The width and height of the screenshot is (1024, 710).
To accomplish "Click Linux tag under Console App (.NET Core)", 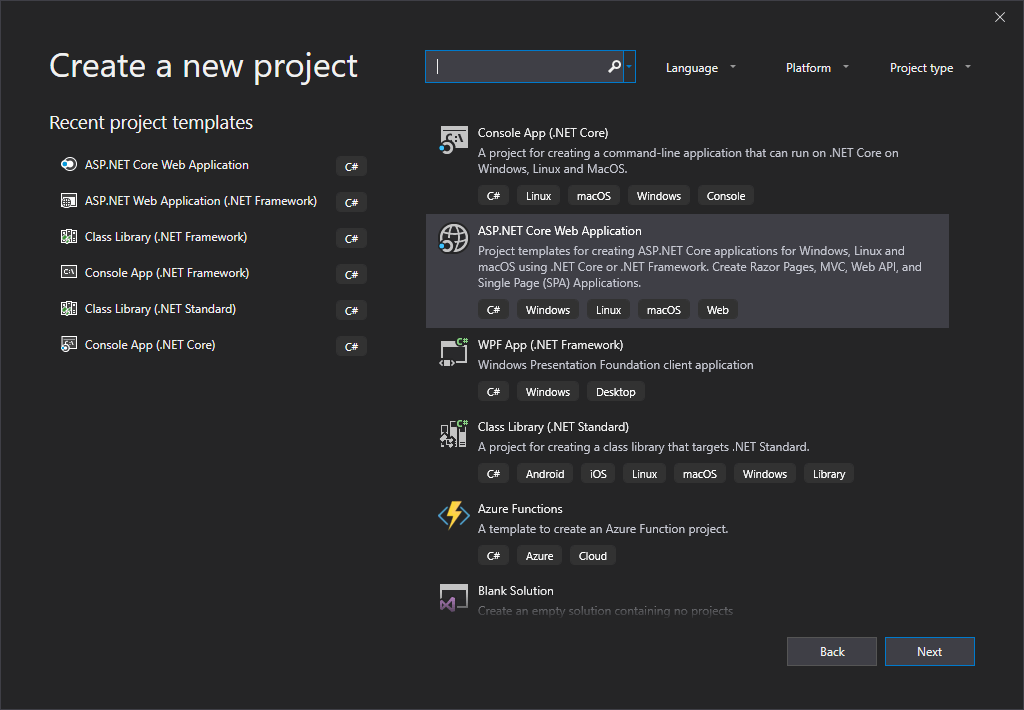I will click(x=538, y=196).
